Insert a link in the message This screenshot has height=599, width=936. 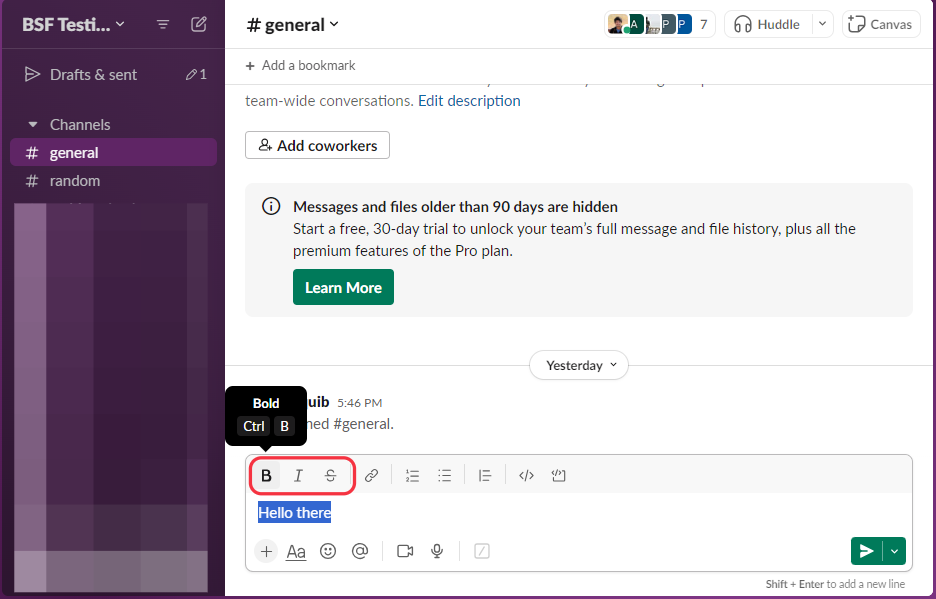[x=371, y=475]
